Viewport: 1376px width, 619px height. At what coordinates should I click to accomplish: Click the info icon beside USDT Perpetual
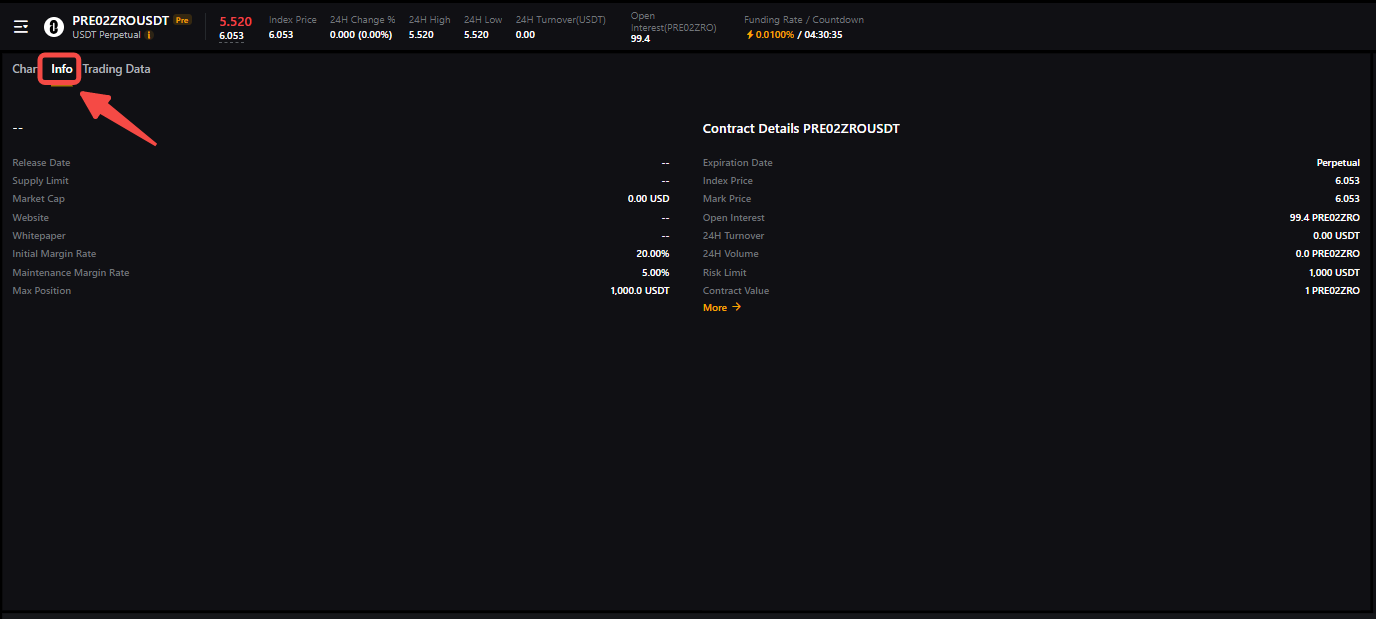(149, 35)
